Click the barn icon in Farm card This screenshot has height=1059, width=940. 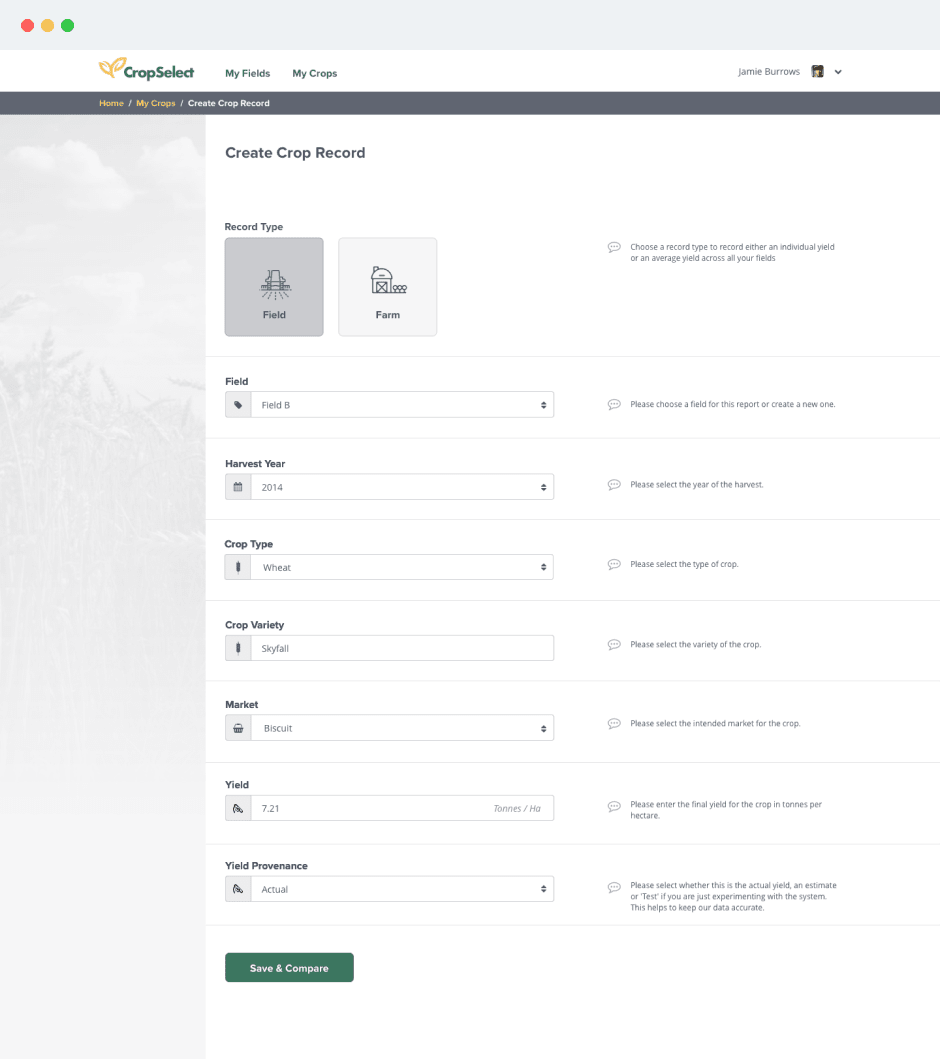click(388, 280)
